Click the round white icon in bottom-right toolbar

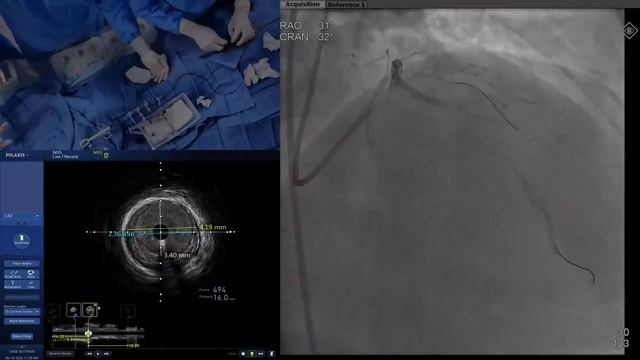[x=243, y=354]
